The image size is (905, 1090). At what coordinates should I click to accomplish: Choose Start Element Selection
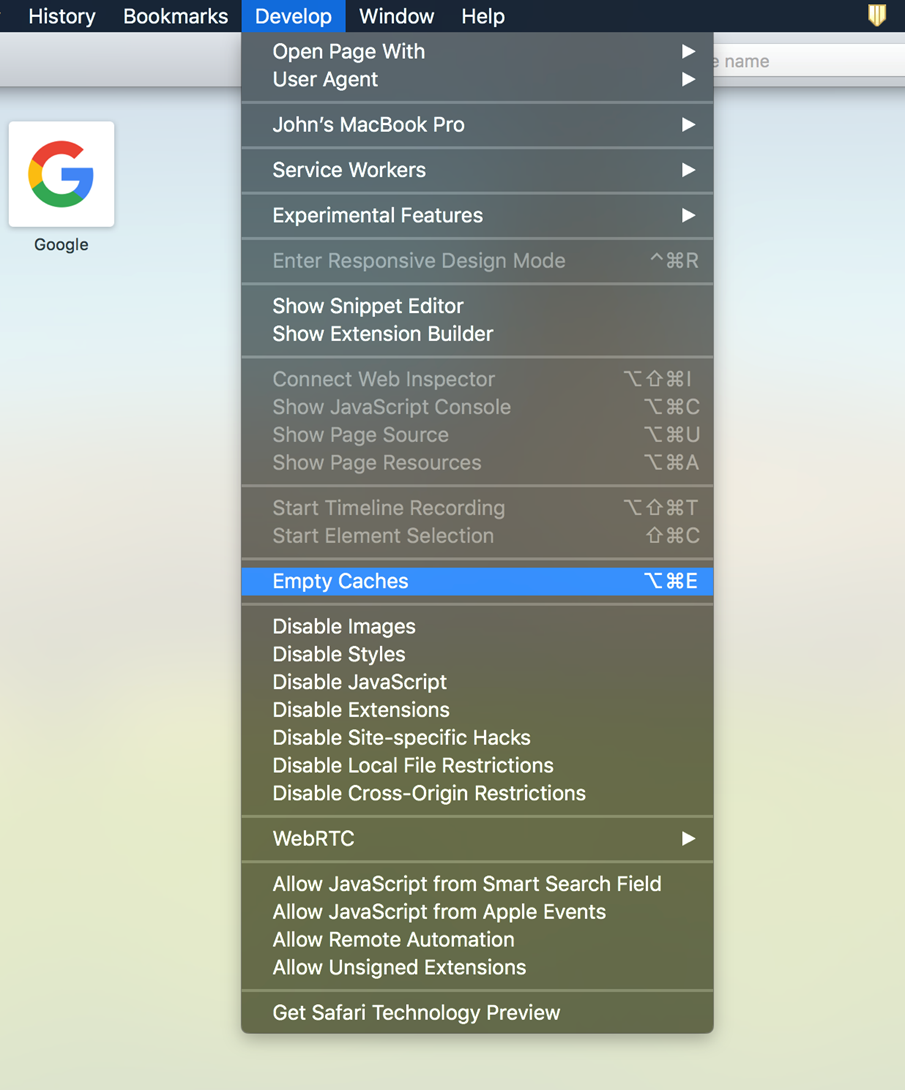click(x=478, y=535)
